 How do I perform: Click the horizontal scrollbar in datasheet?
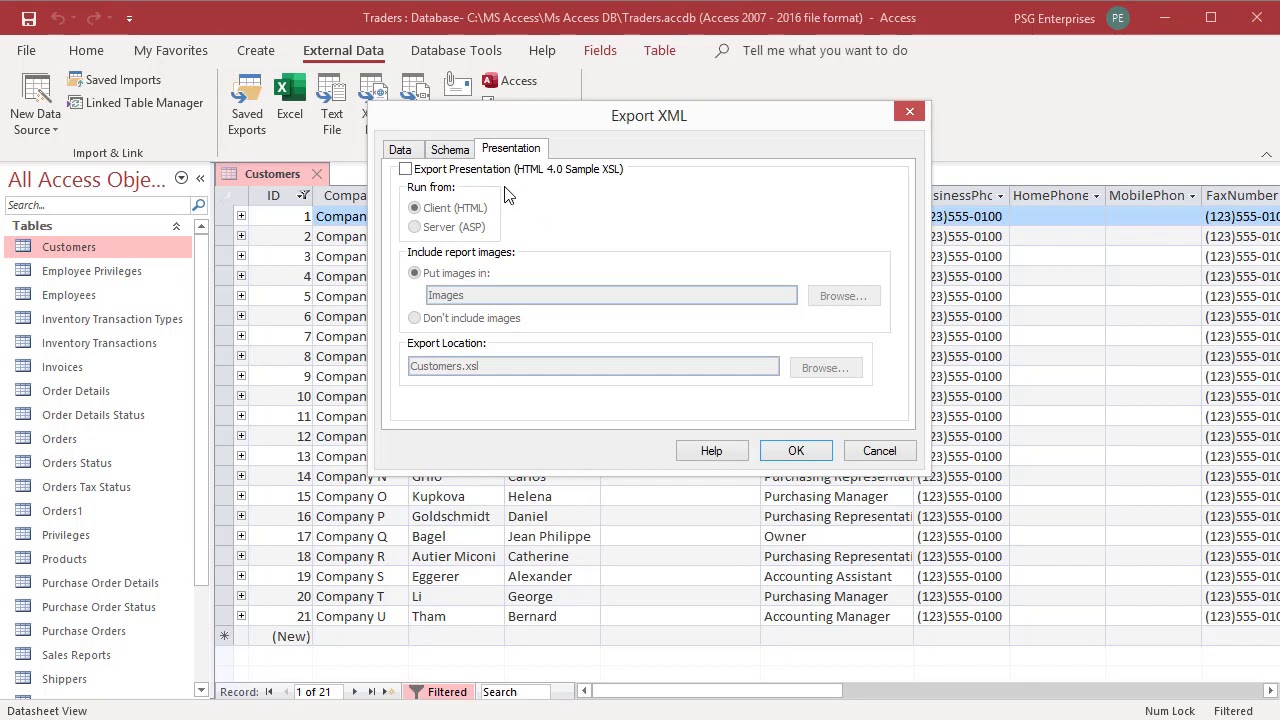pos(716,691)
